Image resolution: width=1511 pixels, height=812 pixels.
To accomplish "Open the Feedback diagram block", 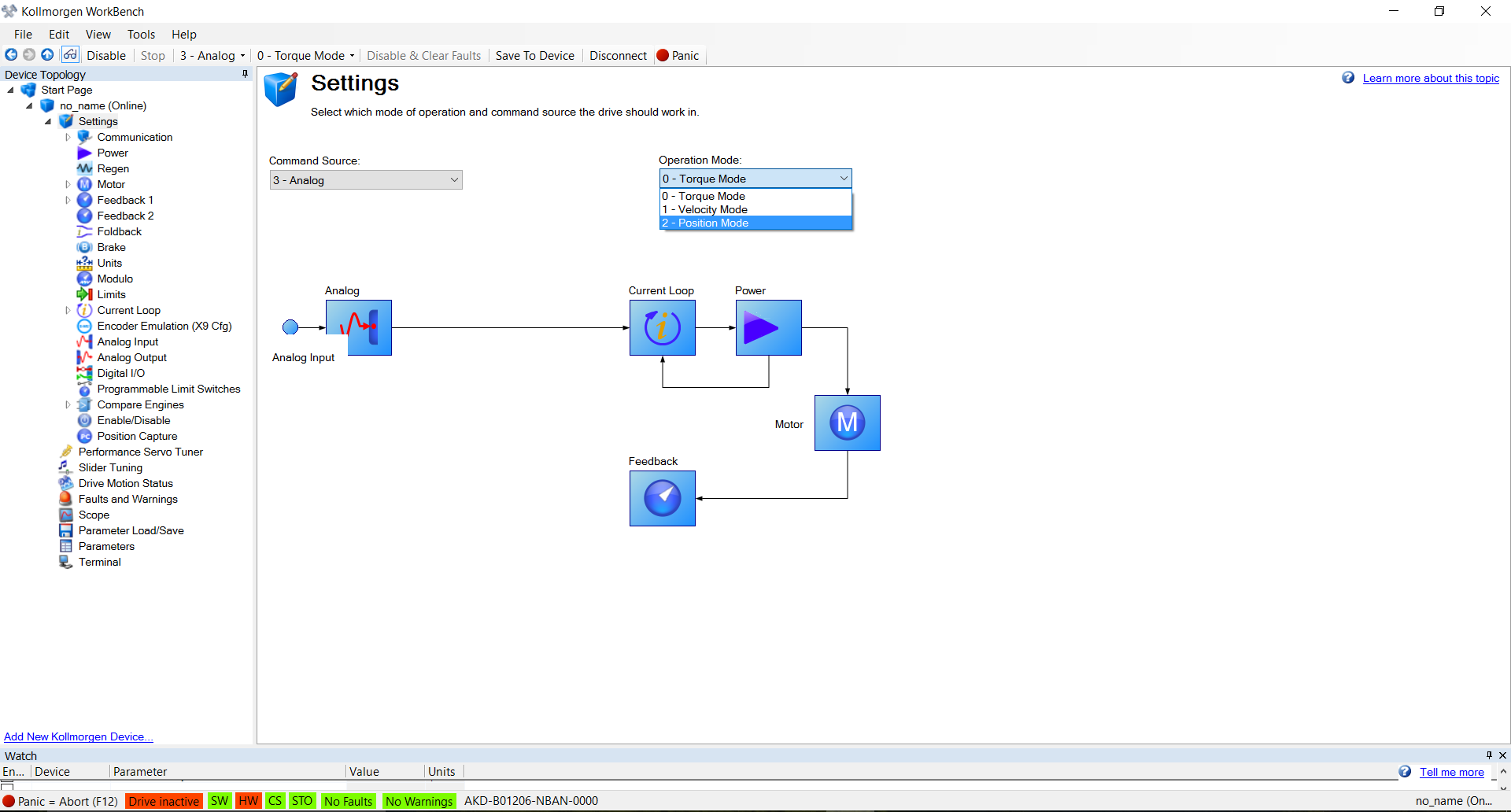I will (663, 498).
